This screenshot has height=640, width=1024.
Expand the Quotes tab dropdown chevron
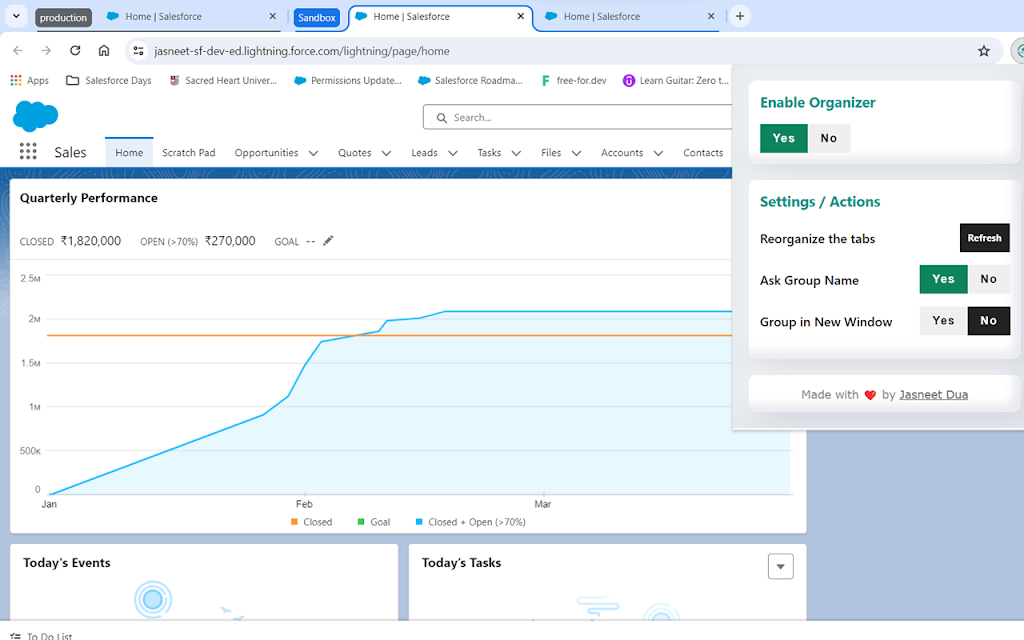387,153
